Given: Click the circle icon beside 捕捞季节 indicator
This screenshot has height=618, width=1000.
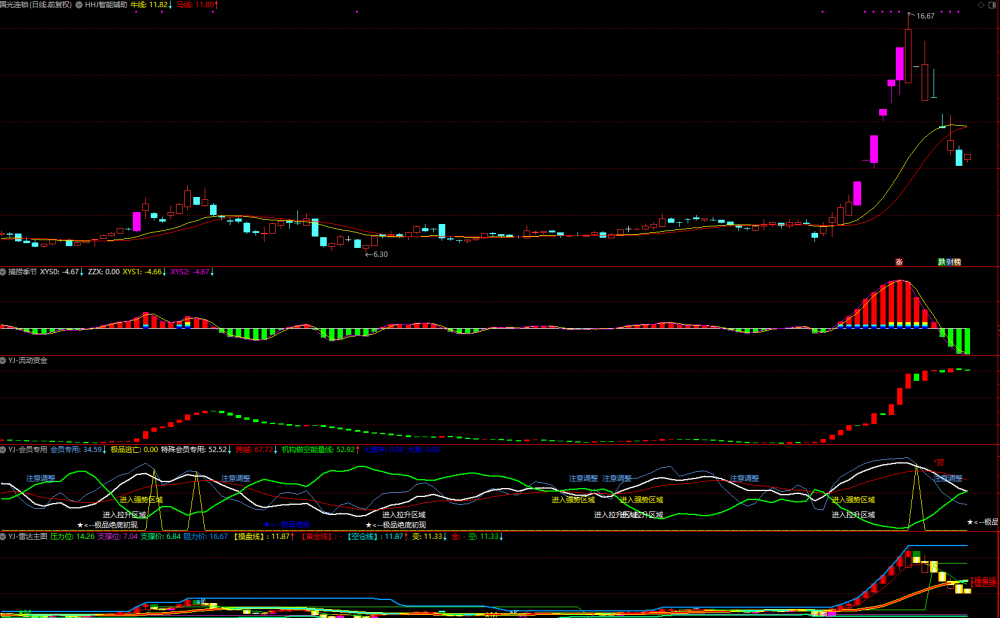Looking at the screenshot, I should [3, 272].
